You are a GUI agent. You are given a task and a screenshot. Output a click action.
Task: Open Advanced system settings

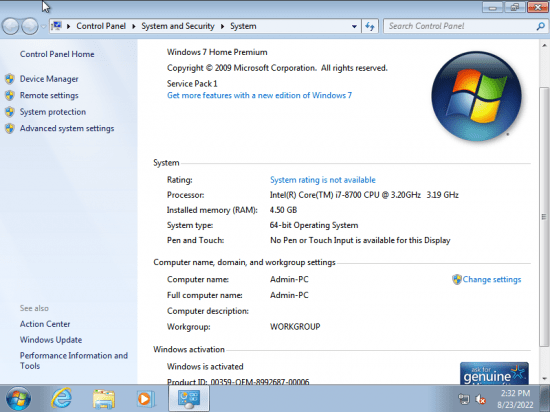(67, 128)
